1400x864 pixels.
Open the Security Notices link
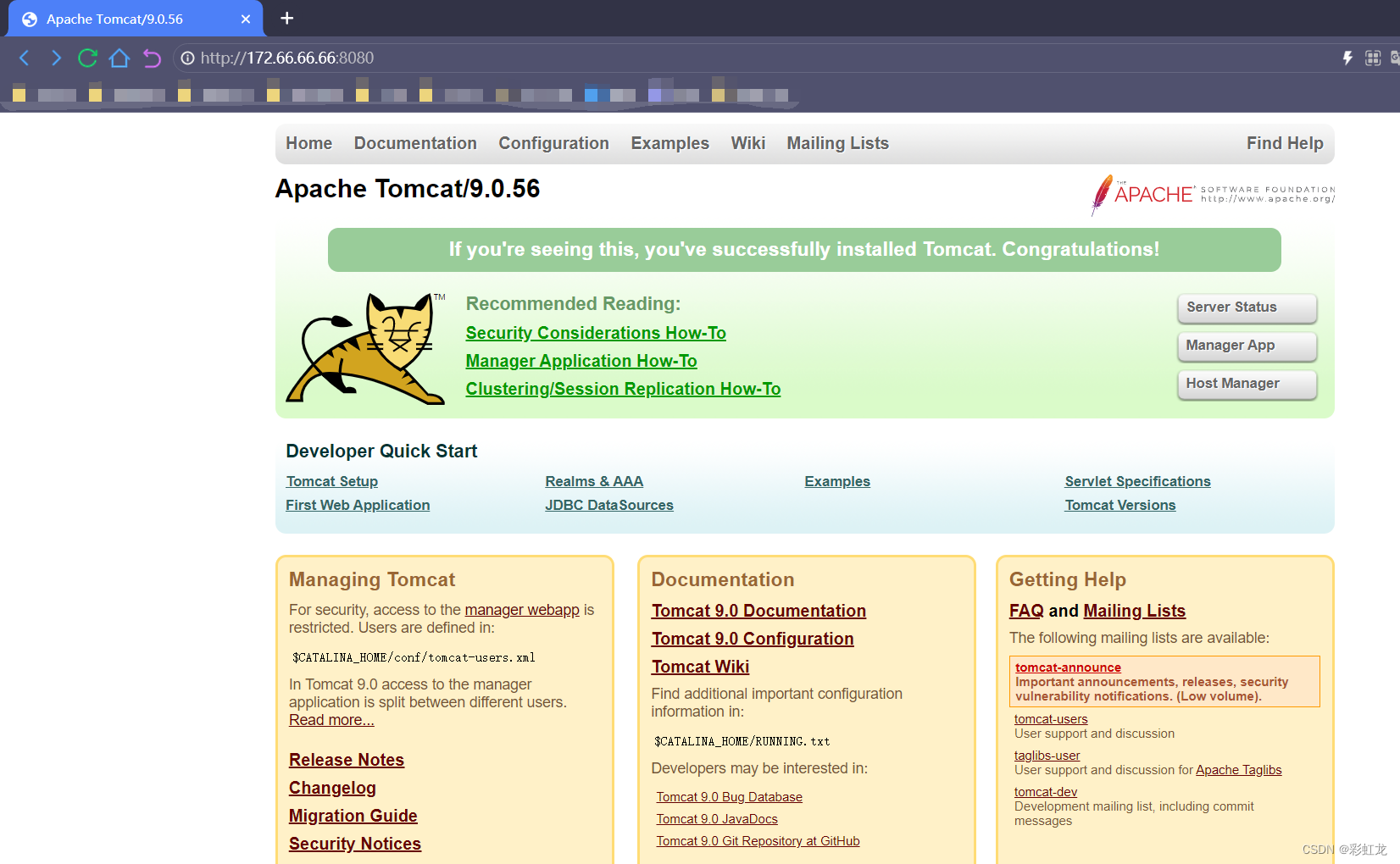355,844
